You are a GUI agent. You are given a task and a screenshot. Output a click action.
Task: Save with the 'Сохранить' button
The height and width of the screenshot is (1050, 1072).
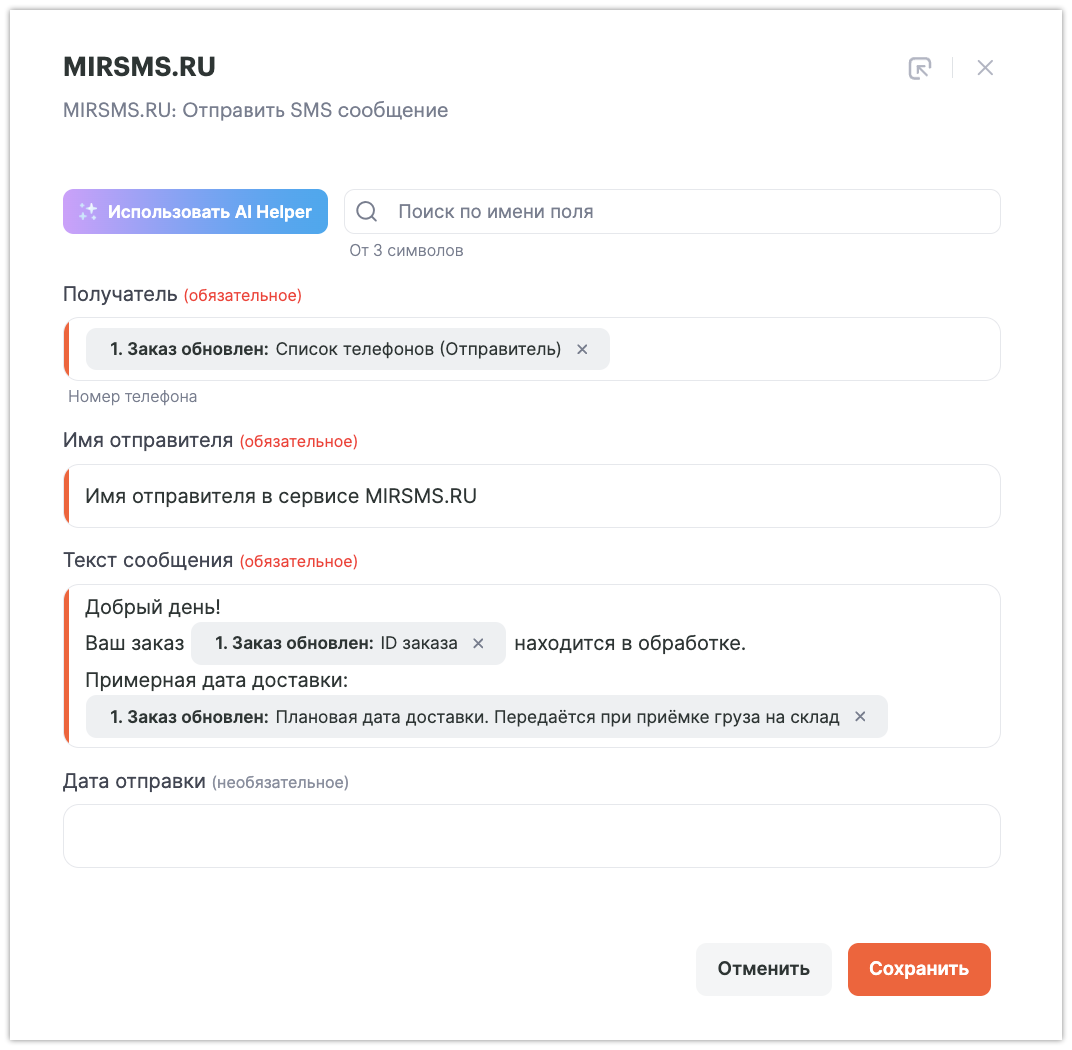[918, 969]
